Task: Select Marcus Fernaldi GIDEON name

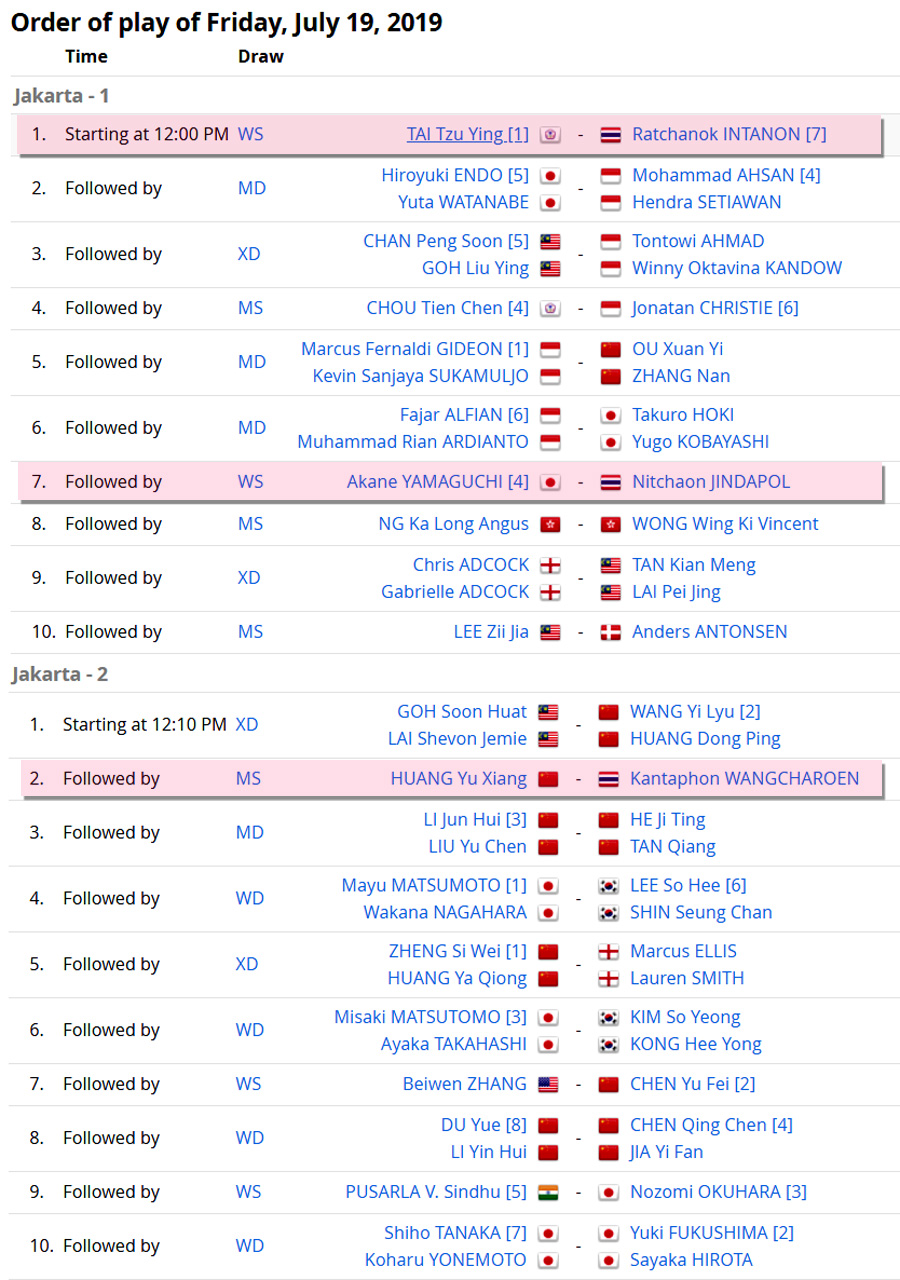Action: pos(415,349)
